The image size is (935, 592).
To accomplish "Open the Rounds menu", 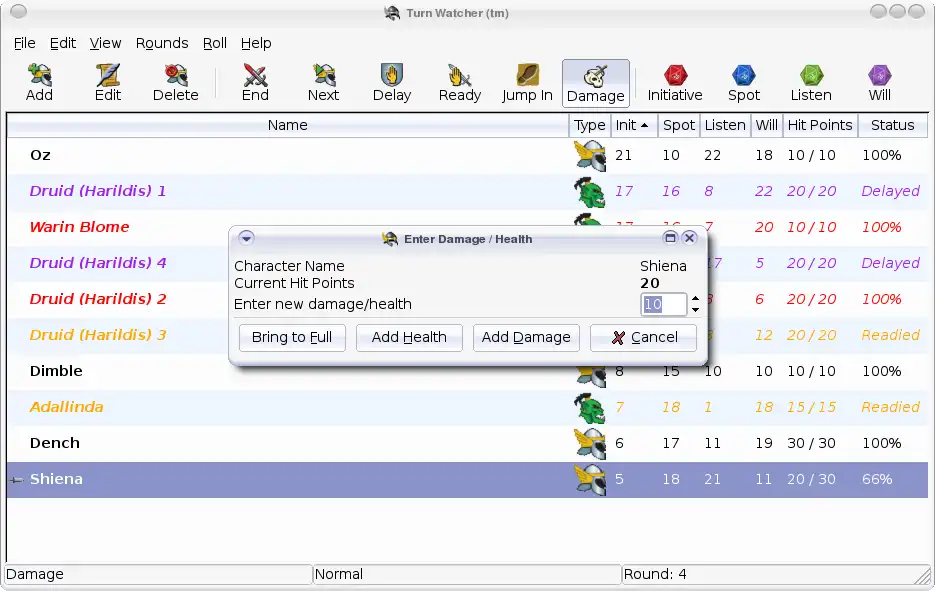I will click(162, 43).
